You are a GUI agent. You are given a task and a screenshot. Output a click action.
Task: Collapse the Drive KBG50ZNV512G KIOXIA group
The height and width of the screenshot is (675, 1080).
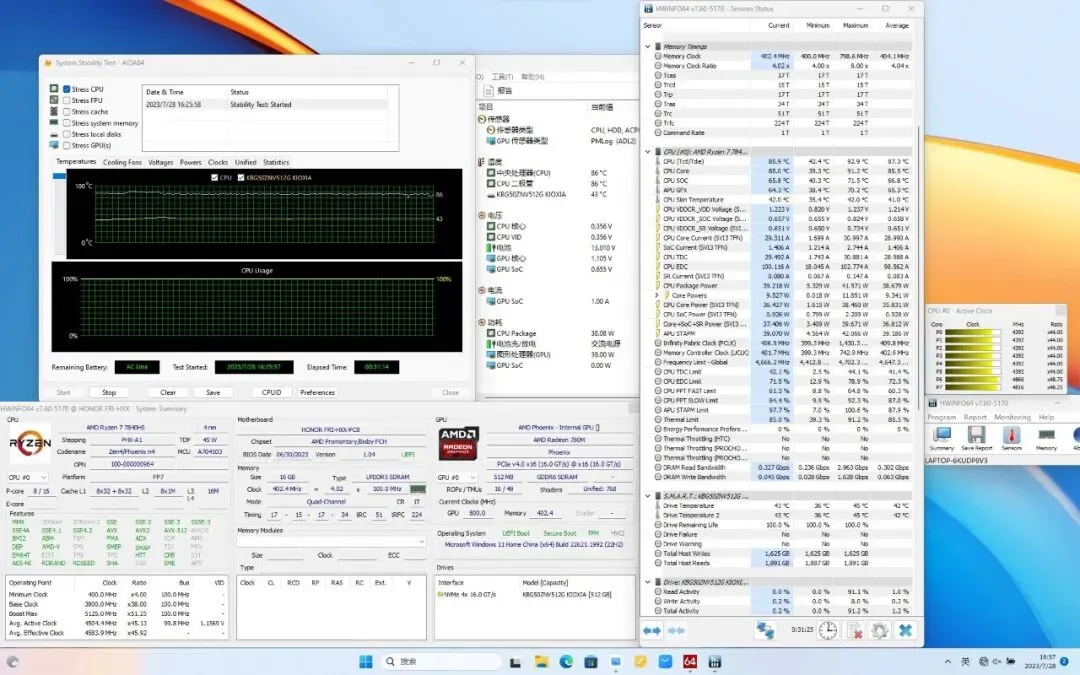(647, 582)
